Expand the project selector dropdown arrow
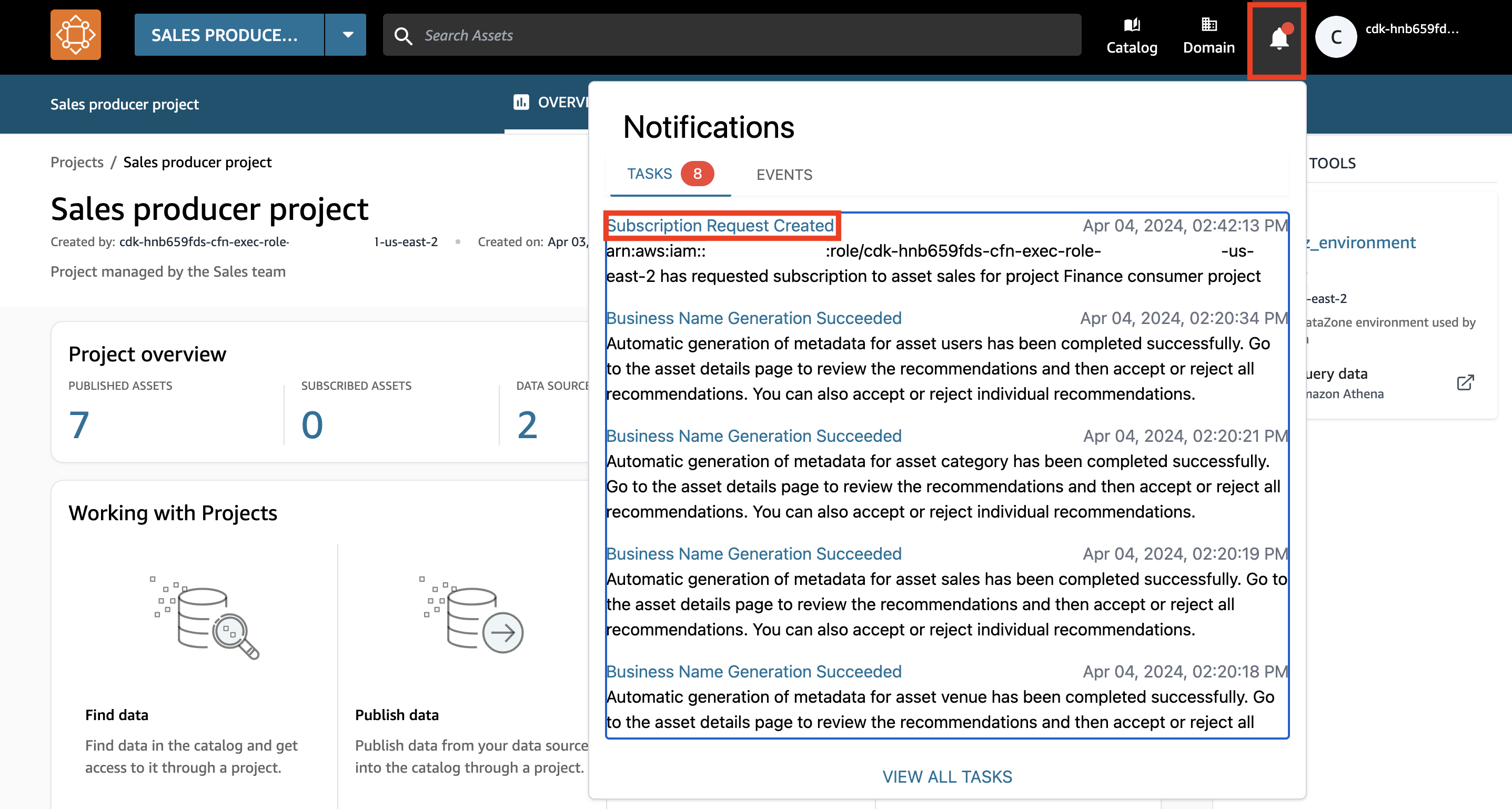1512x809 pixels. [x=347, y=35]
